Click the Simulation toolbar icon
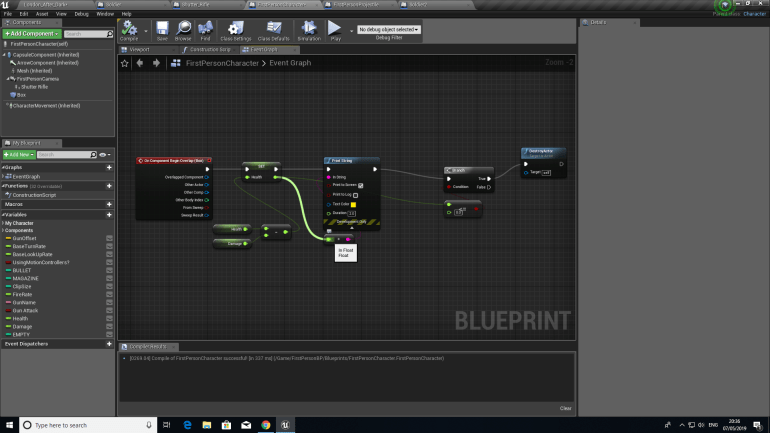Viewport: 770px width, 433px height. [309, 30]
